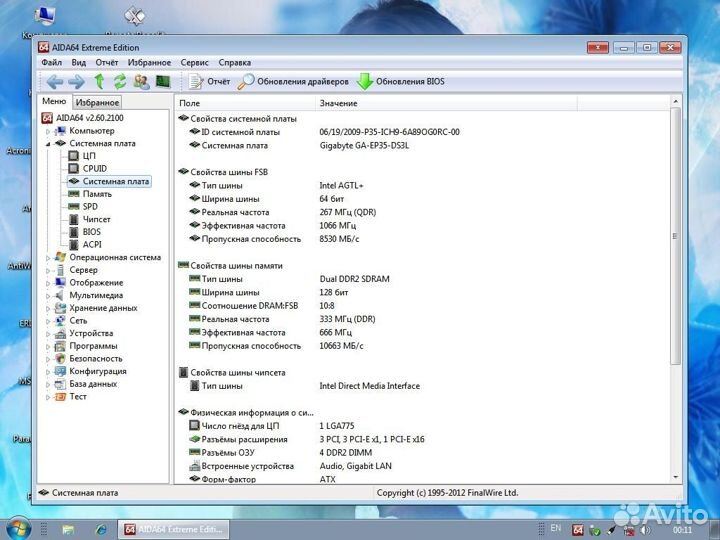This screenshot has width=720, height=540.
Task: Switch to the Избранное tab in sidebar
Action: click(97, 102)
